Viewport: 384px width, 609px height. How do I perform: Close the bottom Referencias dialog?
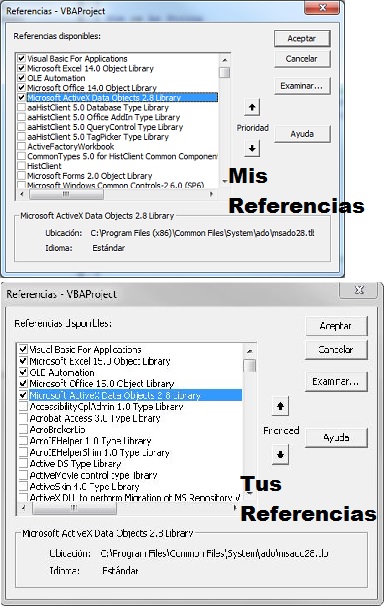pos(359,290)
